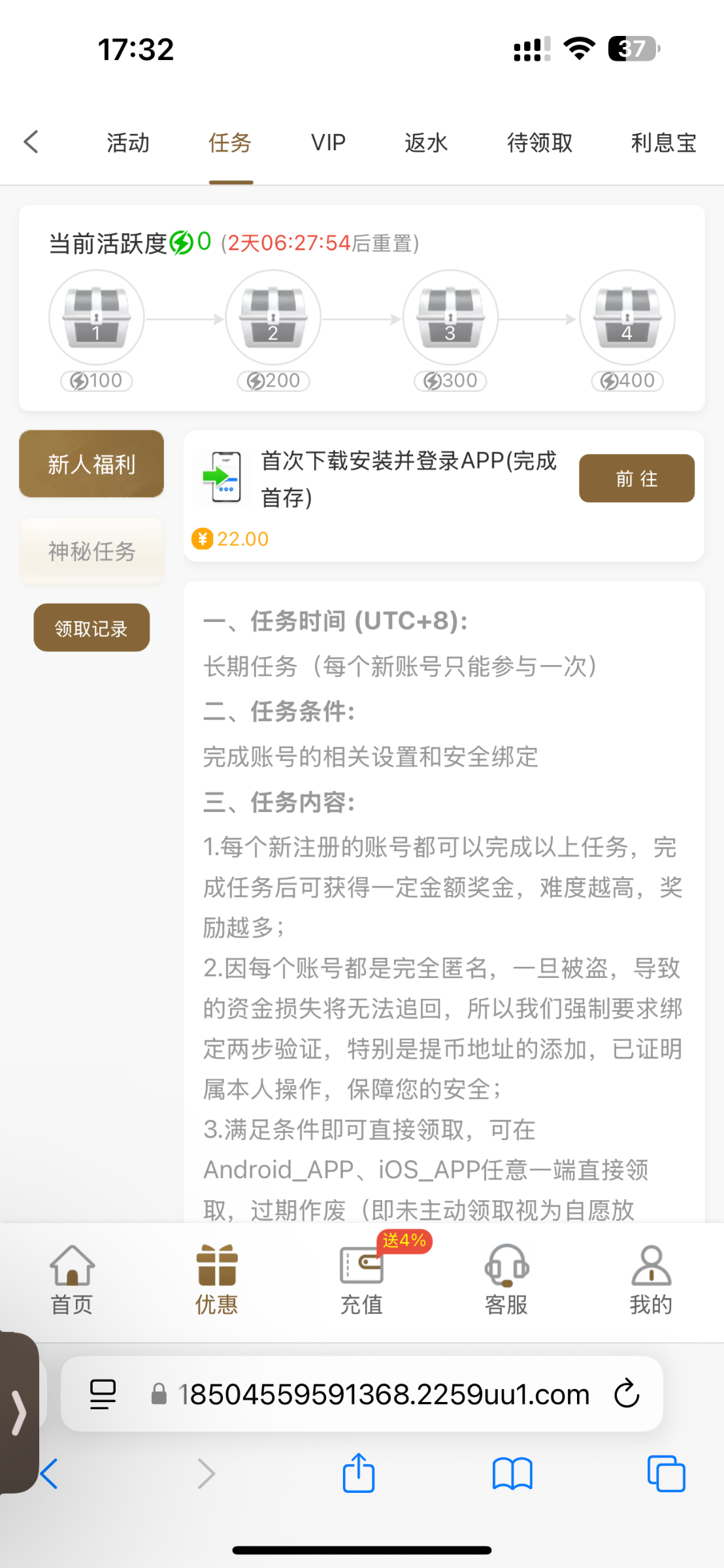Open 领取记录 claim records
The width and height of the screenshot is (724, 1568).
(x=91, y=628)
